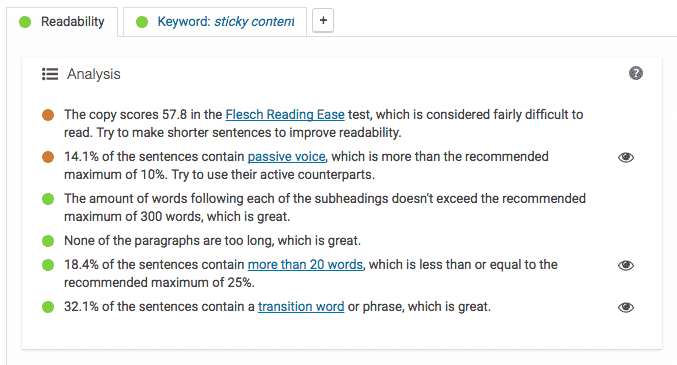This screenshot has height=365, width=677.
Task: Click the Analysis section heading
Action: pos(93,74)
